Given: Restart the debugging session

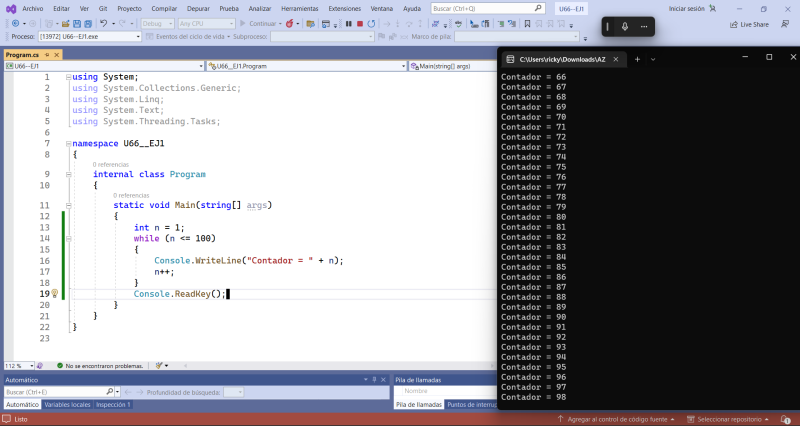Looking at the screenshot, I should (373, 23).
